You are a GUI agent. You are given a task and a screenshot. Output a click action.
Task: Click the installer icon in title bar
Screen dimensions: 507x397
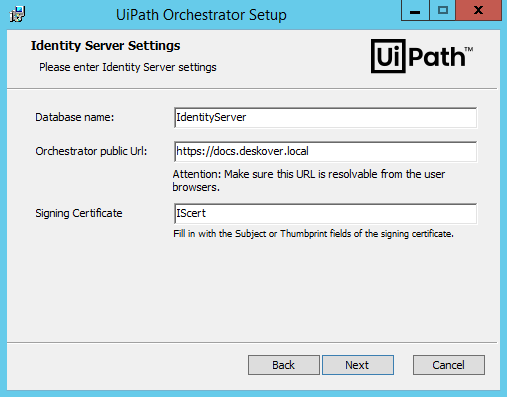pos(17,14)
